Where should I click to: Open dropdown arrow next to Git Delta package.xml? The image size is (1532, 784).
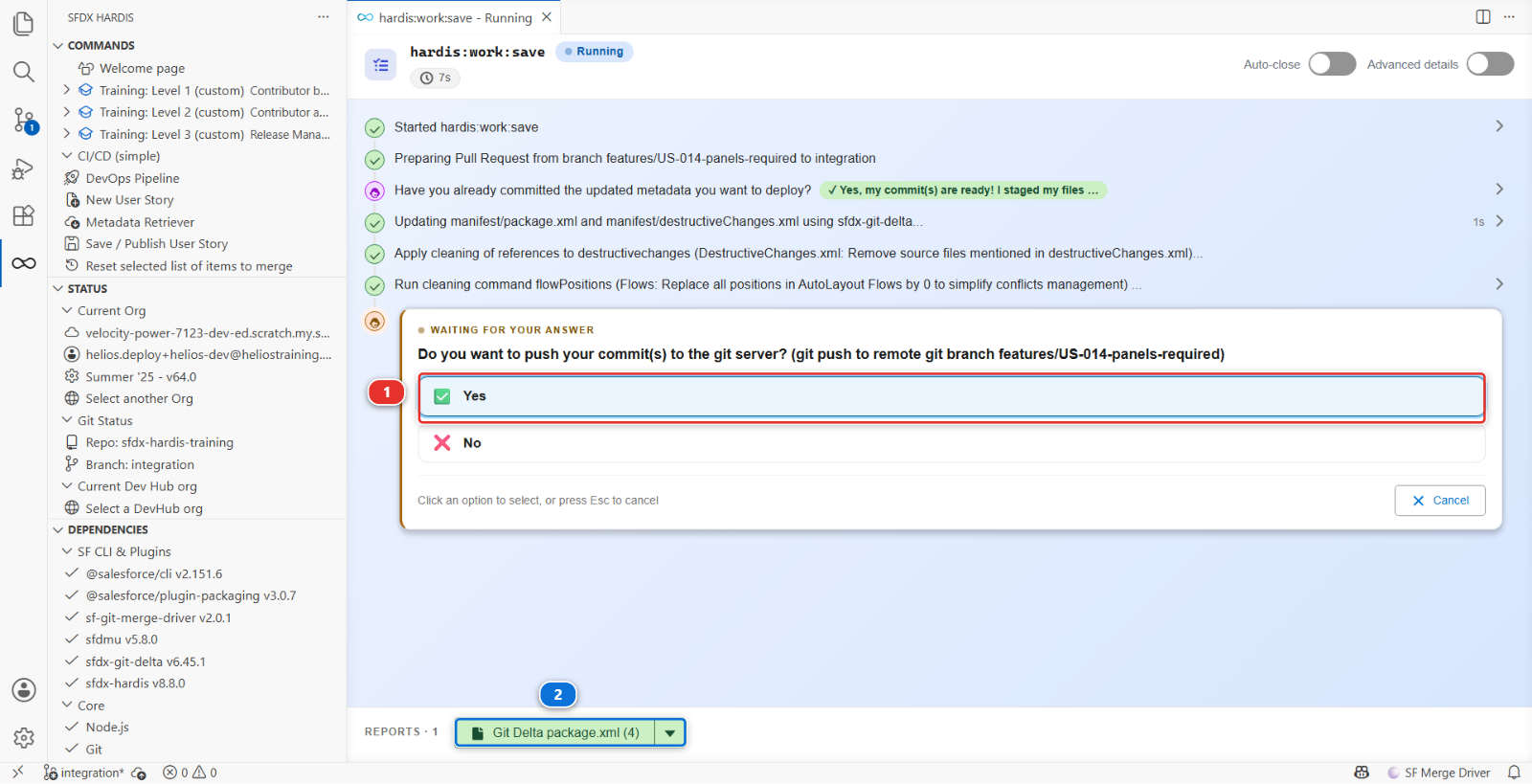click(670, 733)
